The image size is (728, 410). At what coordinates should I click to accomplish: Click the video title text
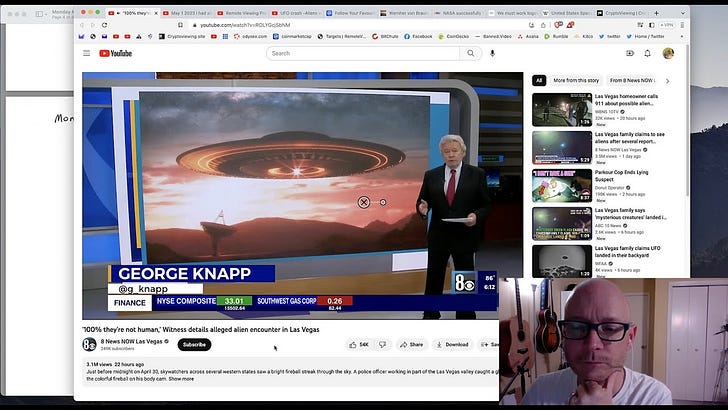click(x=201, y=329)
